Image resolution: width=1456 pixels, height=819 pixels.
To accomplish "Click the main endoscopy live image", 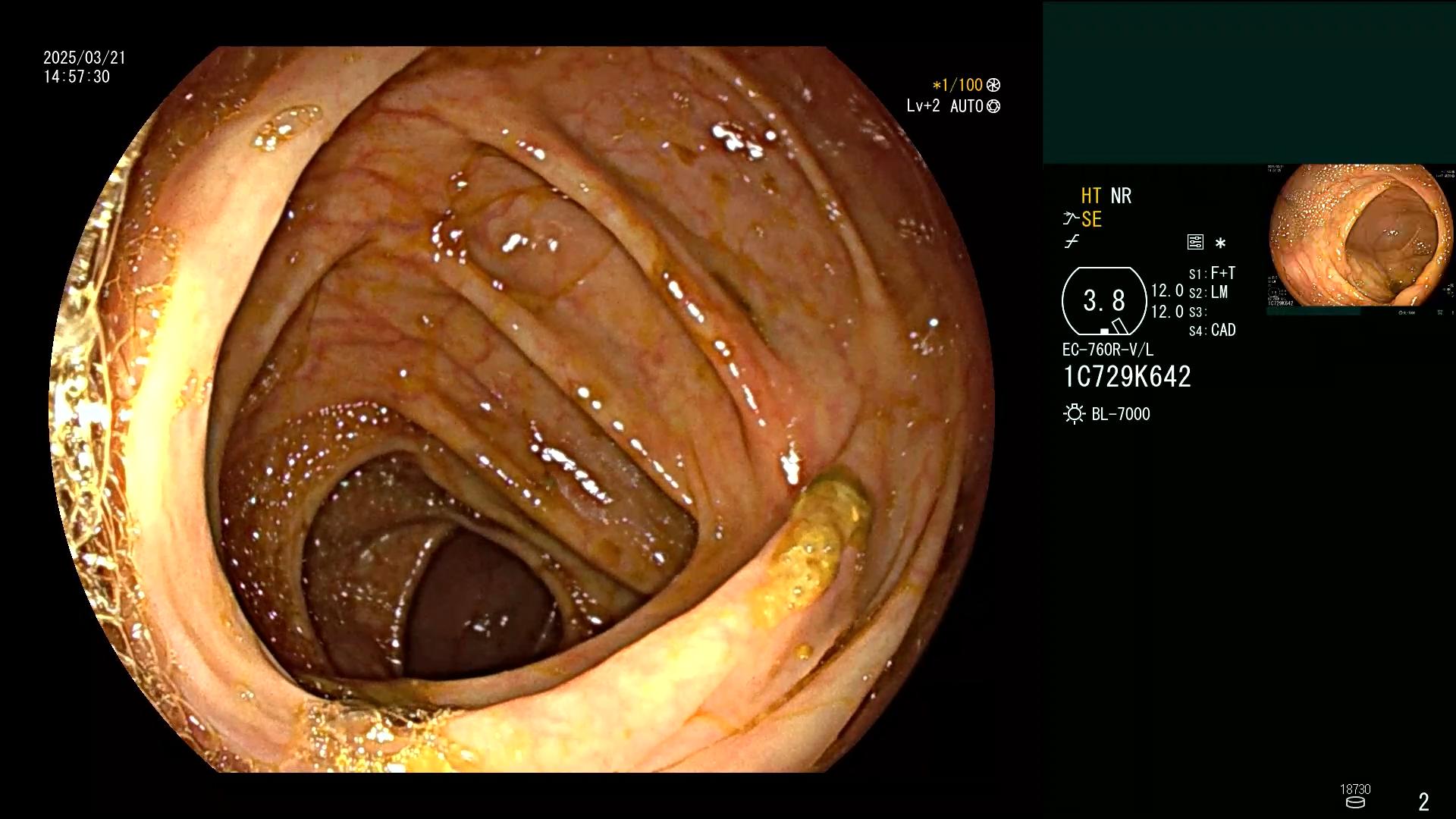I will pyautogui.click(x=522, y=409).
